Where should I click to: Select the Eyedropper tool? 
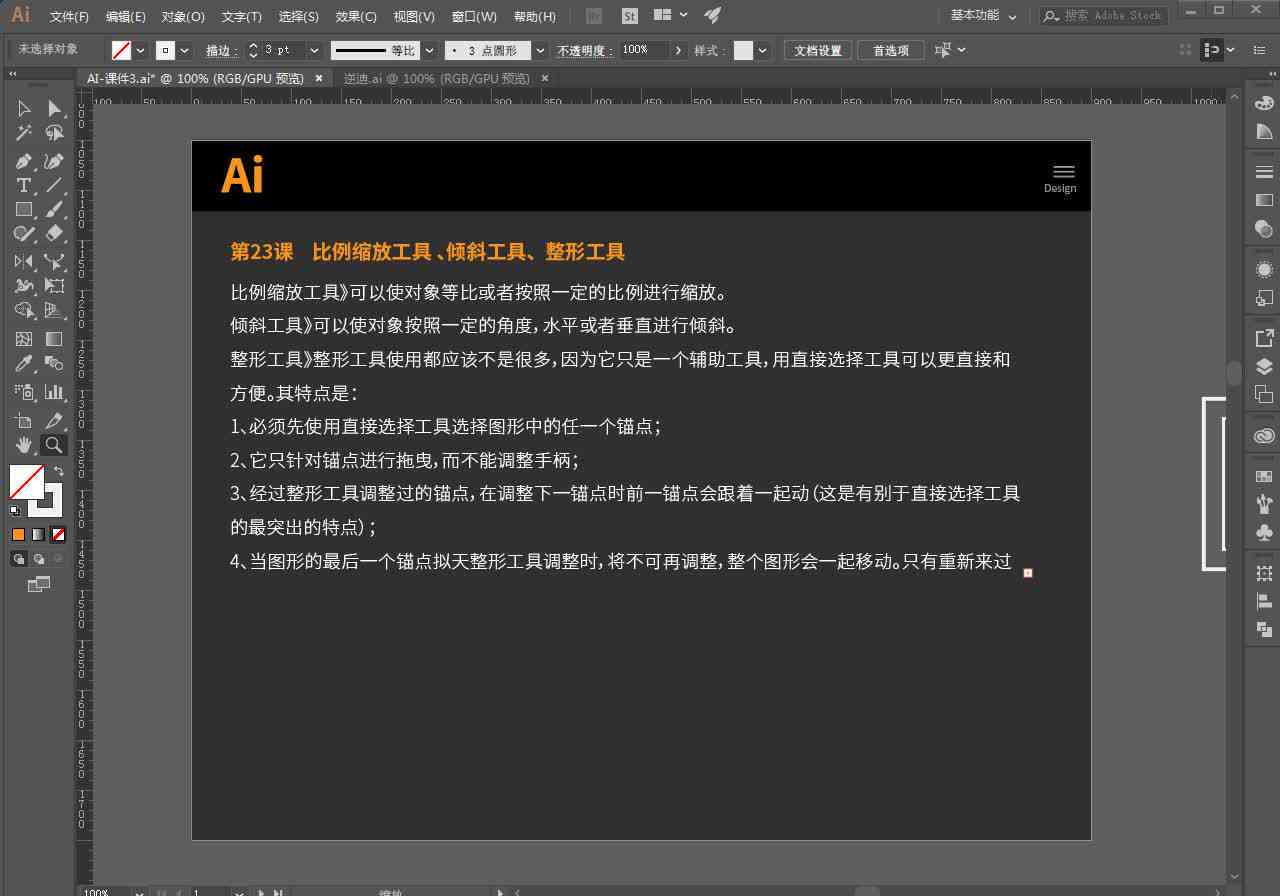24,364
